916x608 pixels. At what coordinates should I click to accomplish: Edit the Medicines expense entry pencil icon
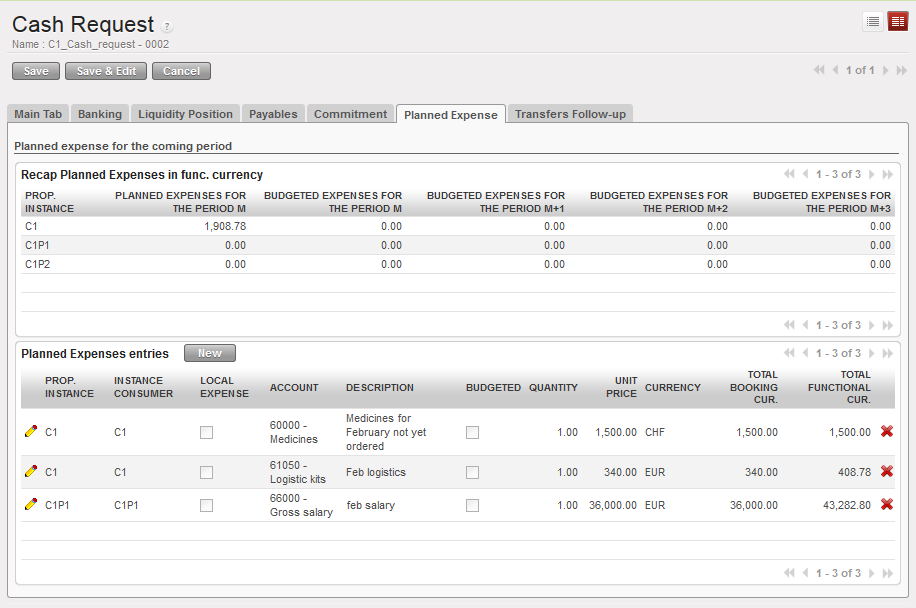pos(31,432)
